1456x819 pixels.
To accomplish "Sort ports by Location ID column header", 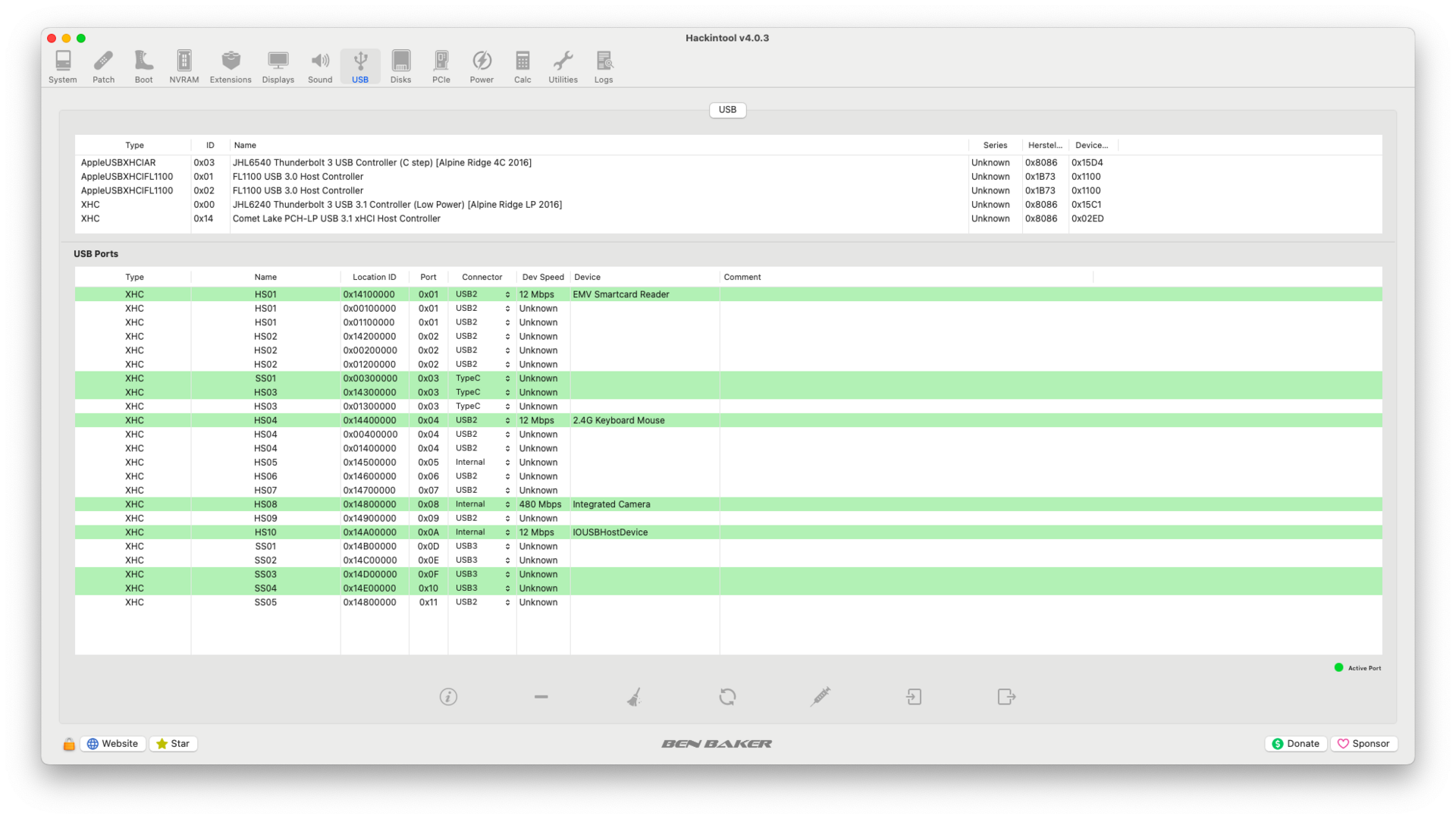I will point(374,277).
